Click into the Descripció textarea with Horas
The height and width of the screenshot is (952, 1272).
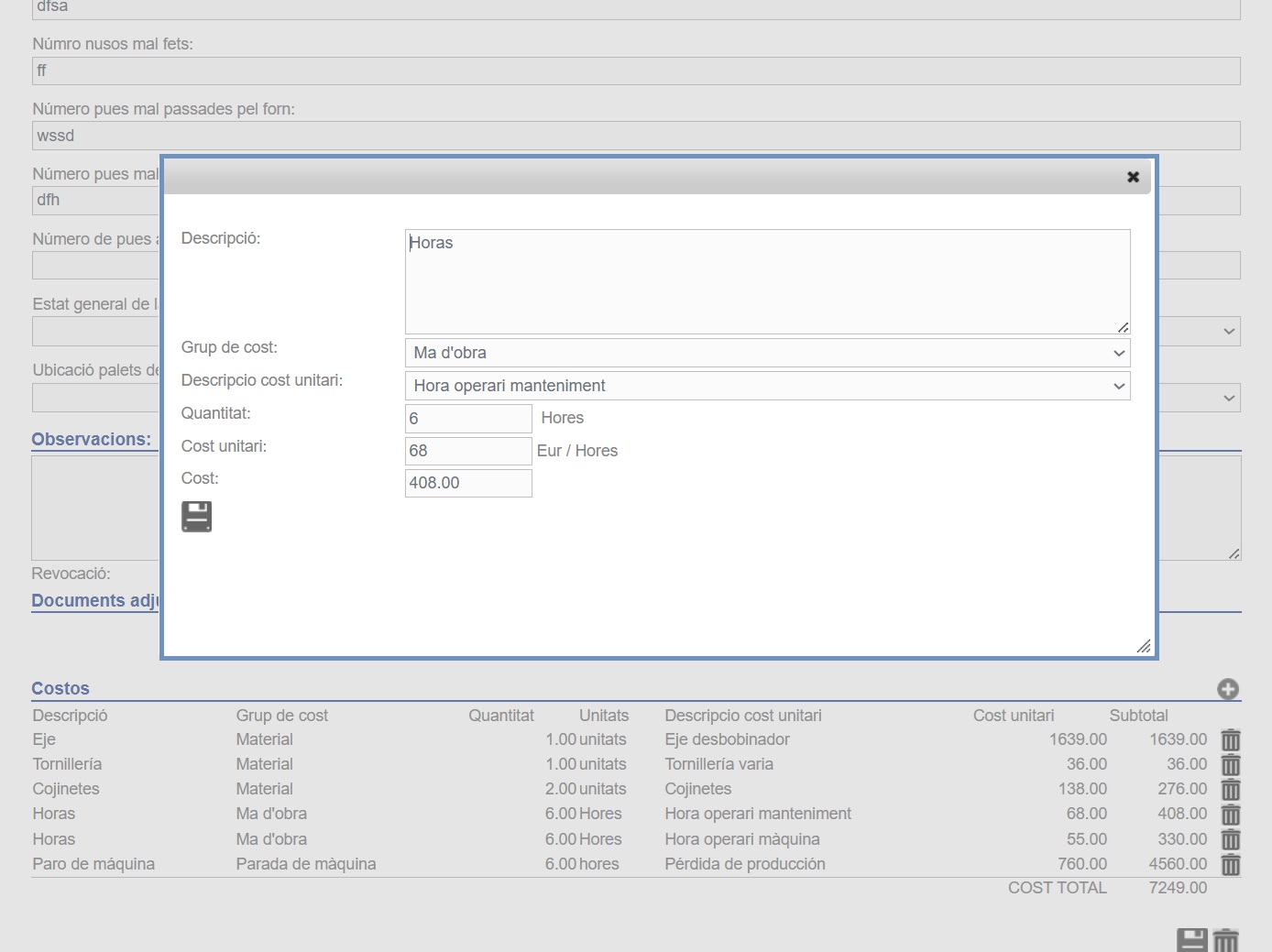click(767, 281)
